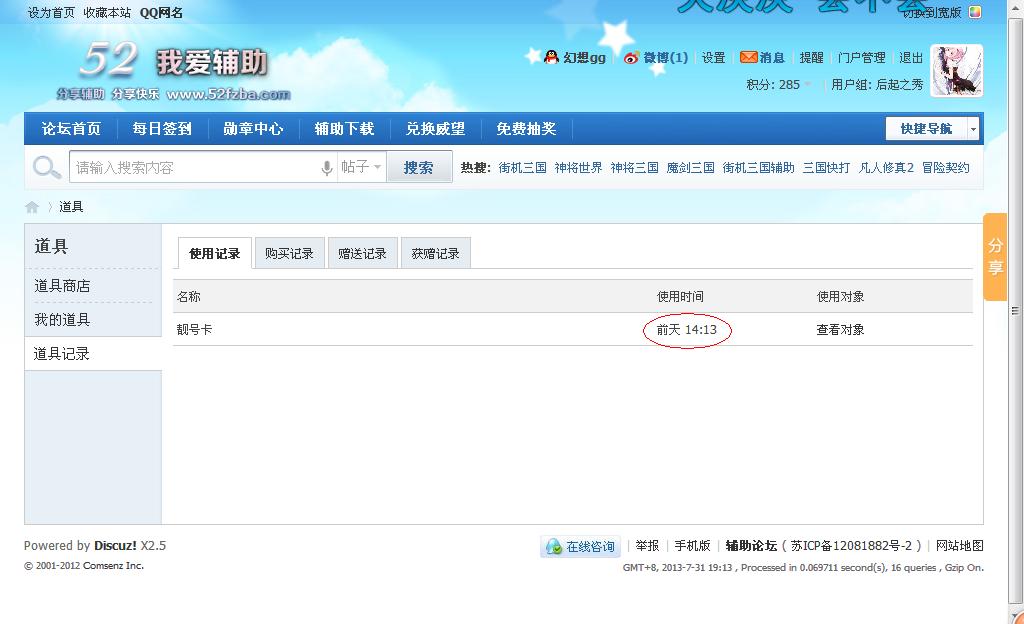1024x624 pixels.
Task: Click the 后起之秀 user group link
Action: pyautogui.click(x=899, y=84)
